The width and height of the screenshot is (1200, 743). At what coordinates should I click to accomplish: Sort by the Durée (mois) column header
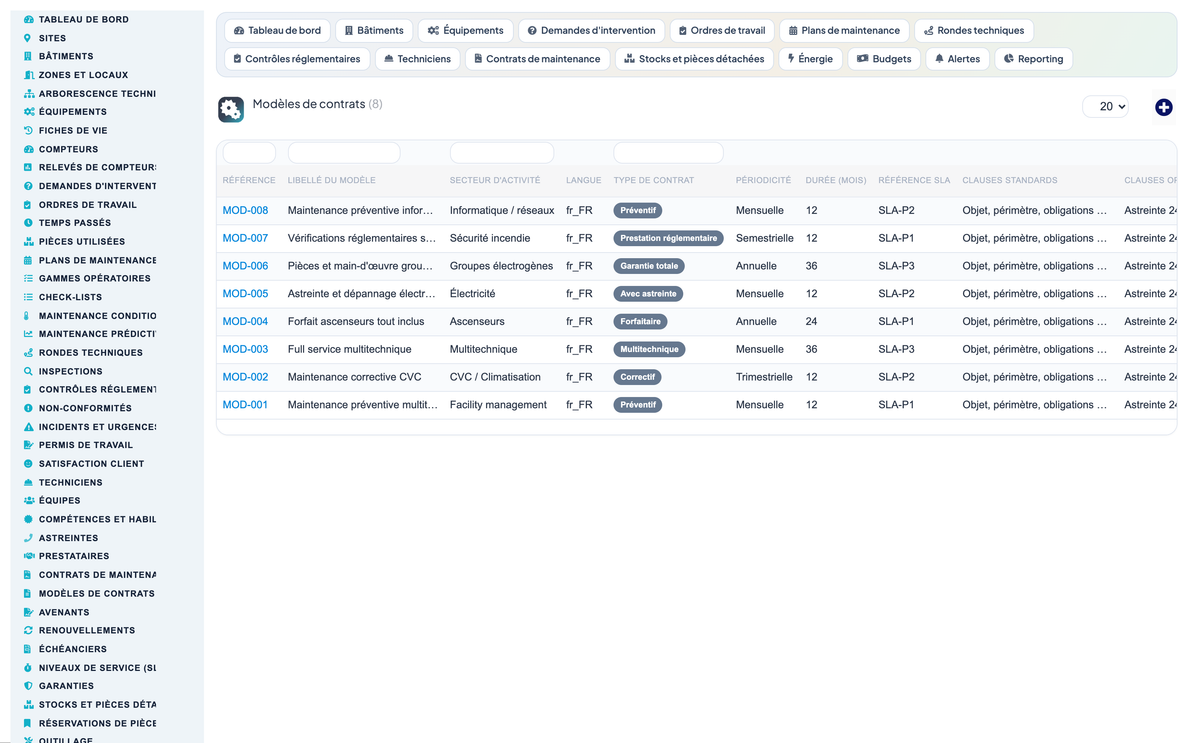pyautogui.click(x=836, y=181)
